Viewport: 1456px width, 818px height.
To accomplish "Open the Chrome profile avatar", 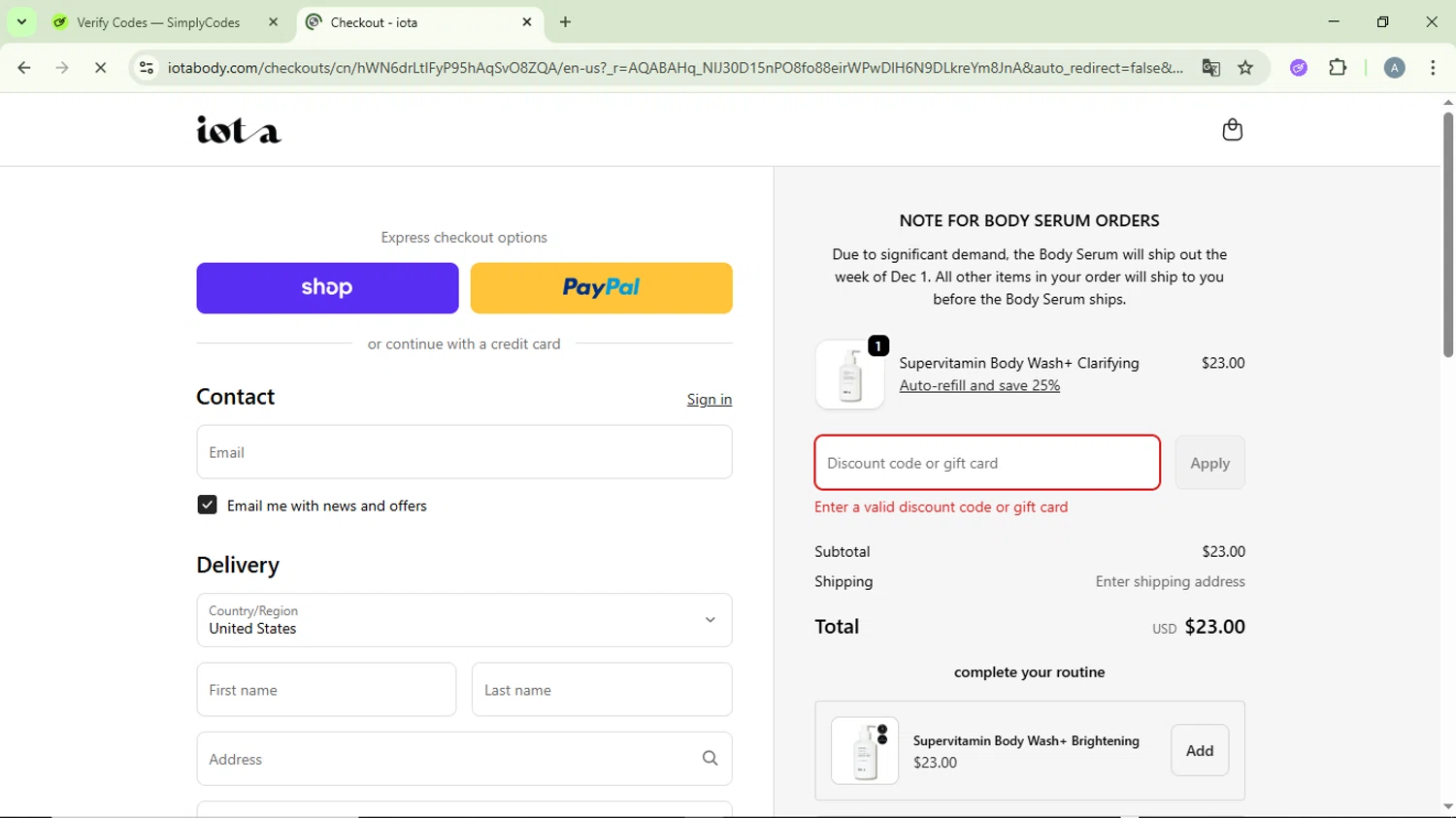I will pyautogui.click(x=1394, y=68).
